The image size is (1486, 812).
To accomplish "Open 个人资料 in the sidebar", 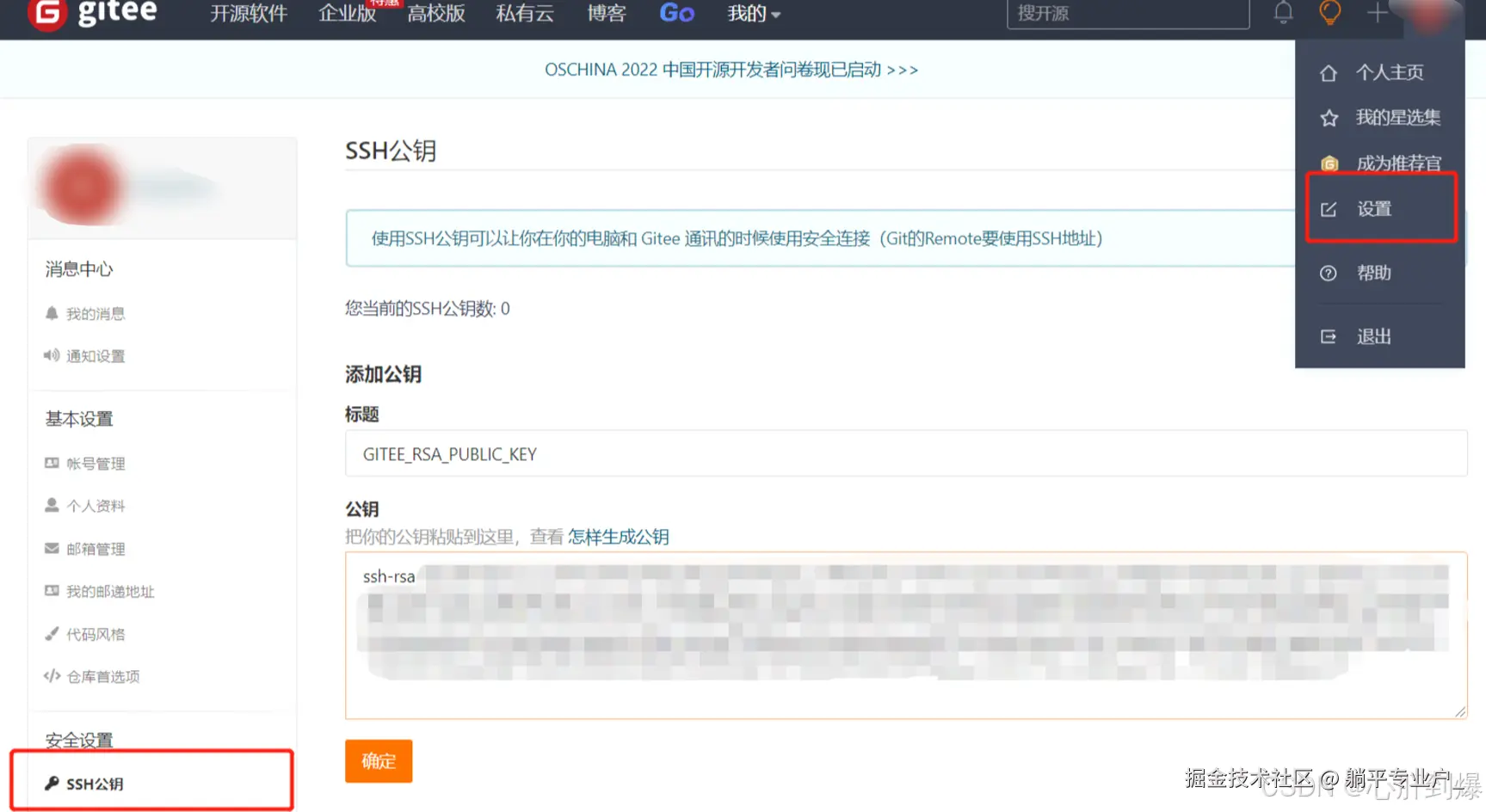I will pos(96,506).
